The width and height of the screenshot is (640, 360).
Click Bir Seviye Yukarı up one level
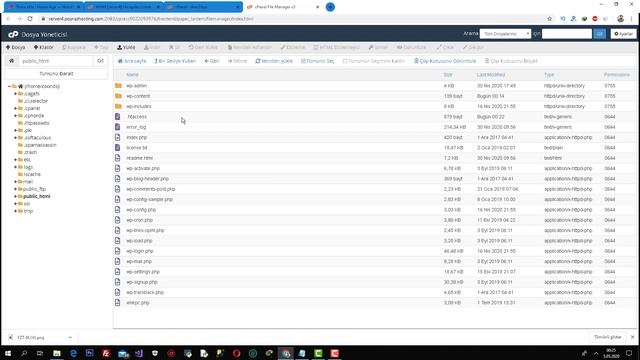coord(176,61)
